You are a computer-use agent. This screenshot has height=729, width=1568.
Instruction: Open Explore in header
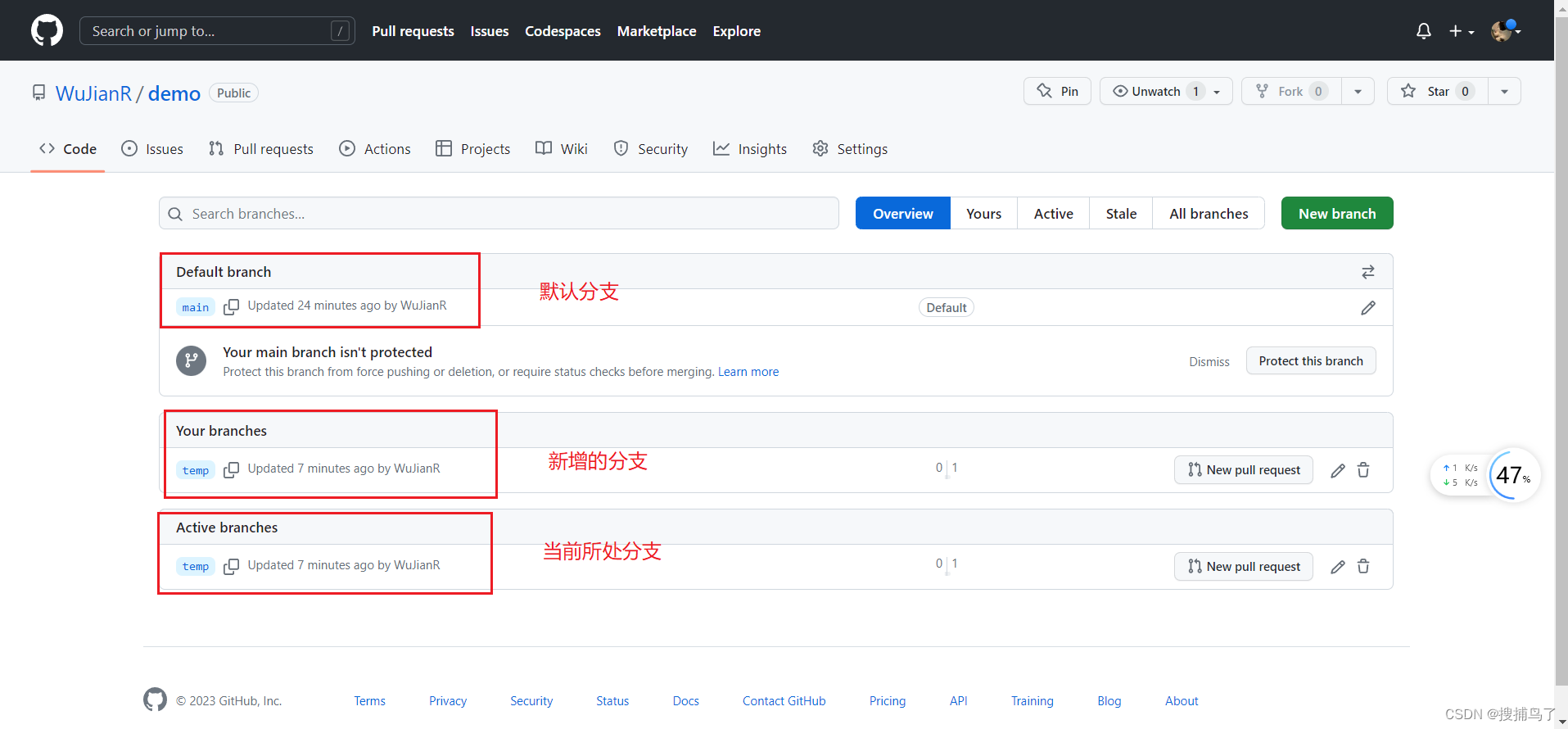pyautogui.click(x=737, y=31)
